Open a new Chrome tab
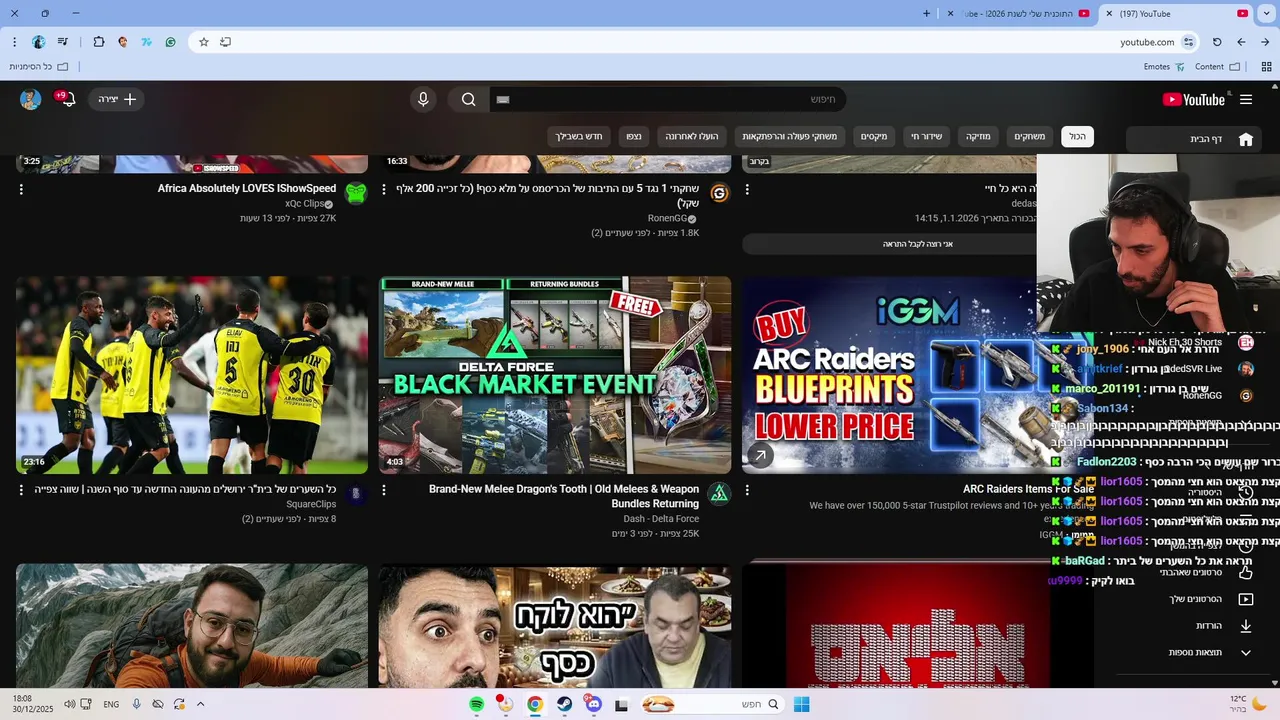Image resolution: width=1280 pixels, height=720 pixels. pos(926,14)
